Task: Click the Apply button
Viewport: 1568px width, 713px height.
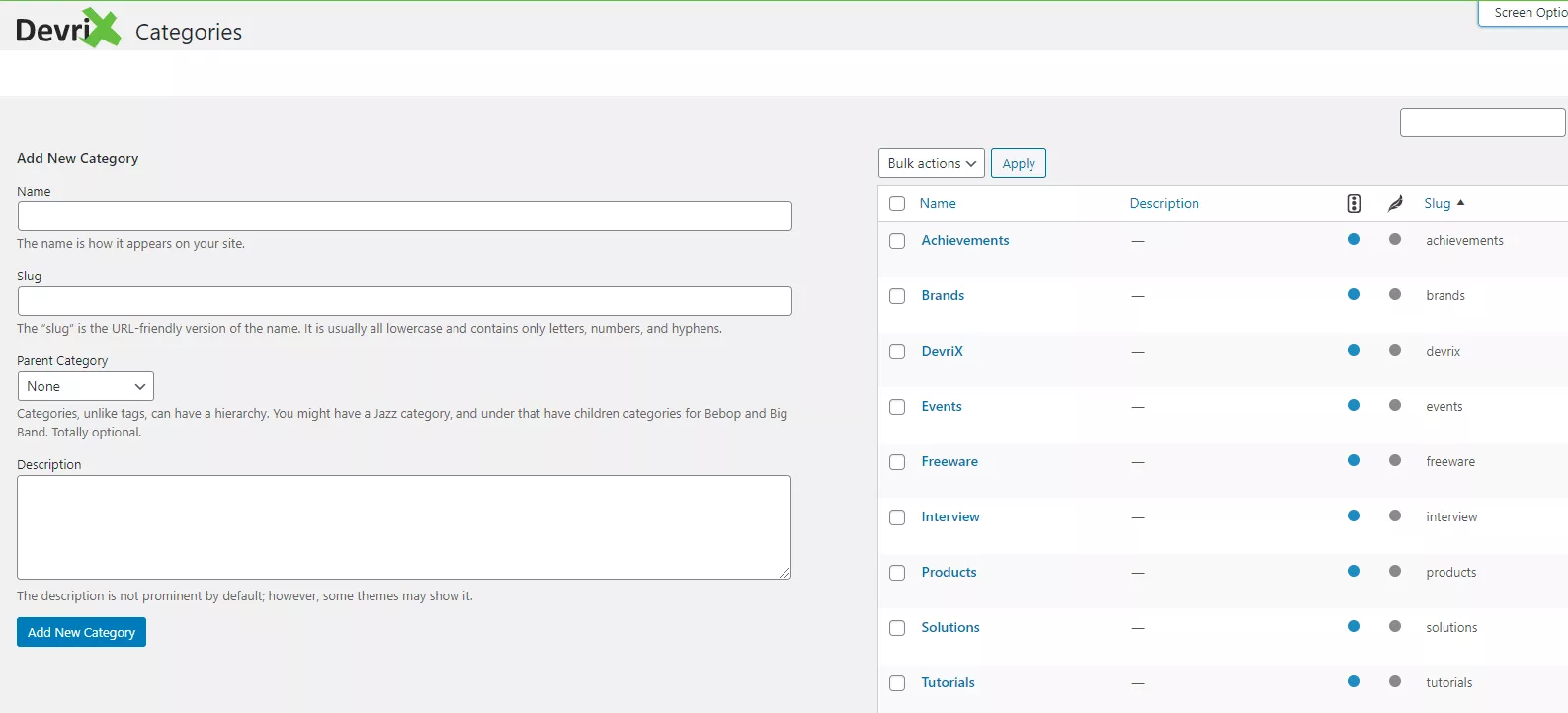Action: point(1019,163)
